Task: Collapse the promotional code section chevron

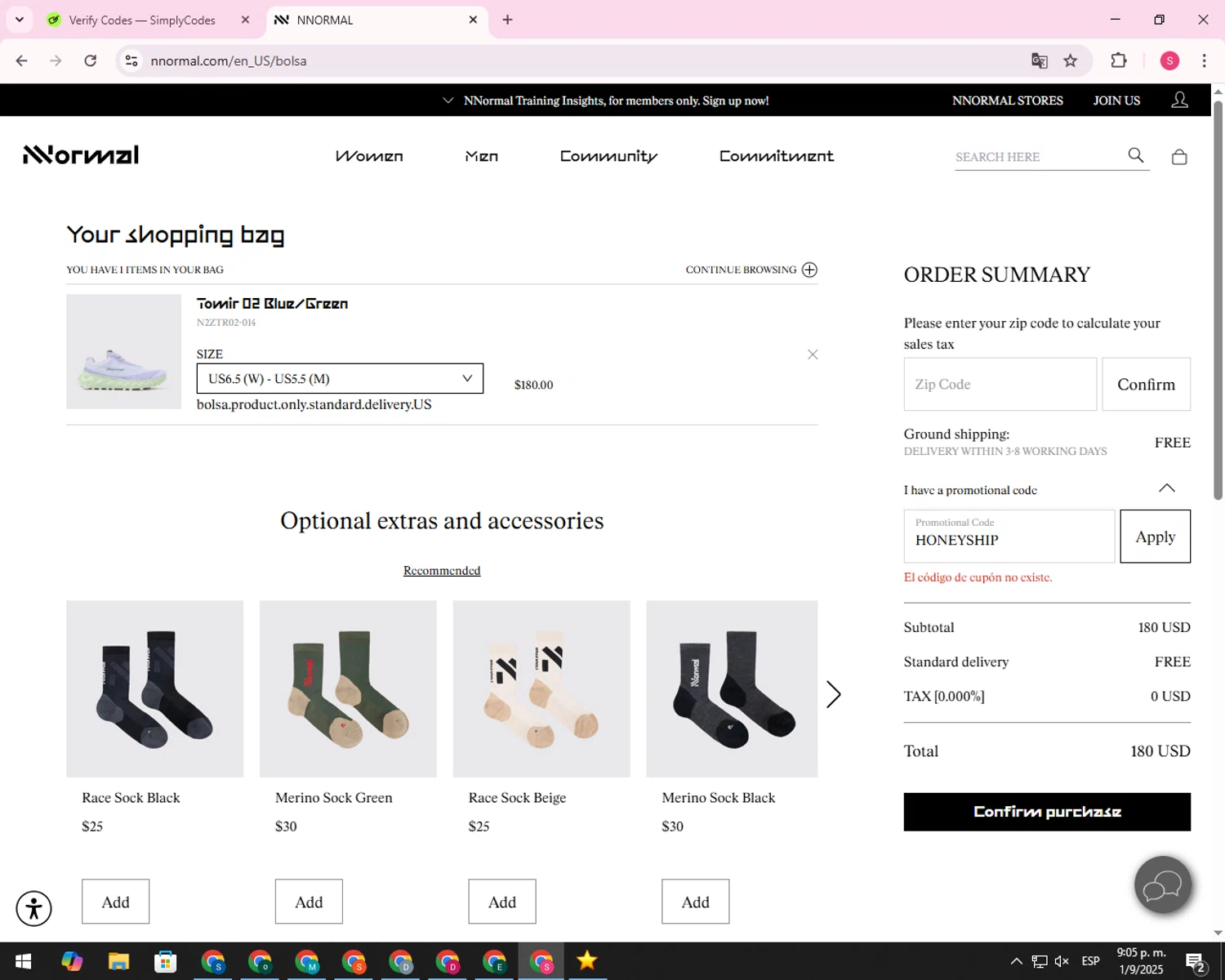Action: [1167, 488]
